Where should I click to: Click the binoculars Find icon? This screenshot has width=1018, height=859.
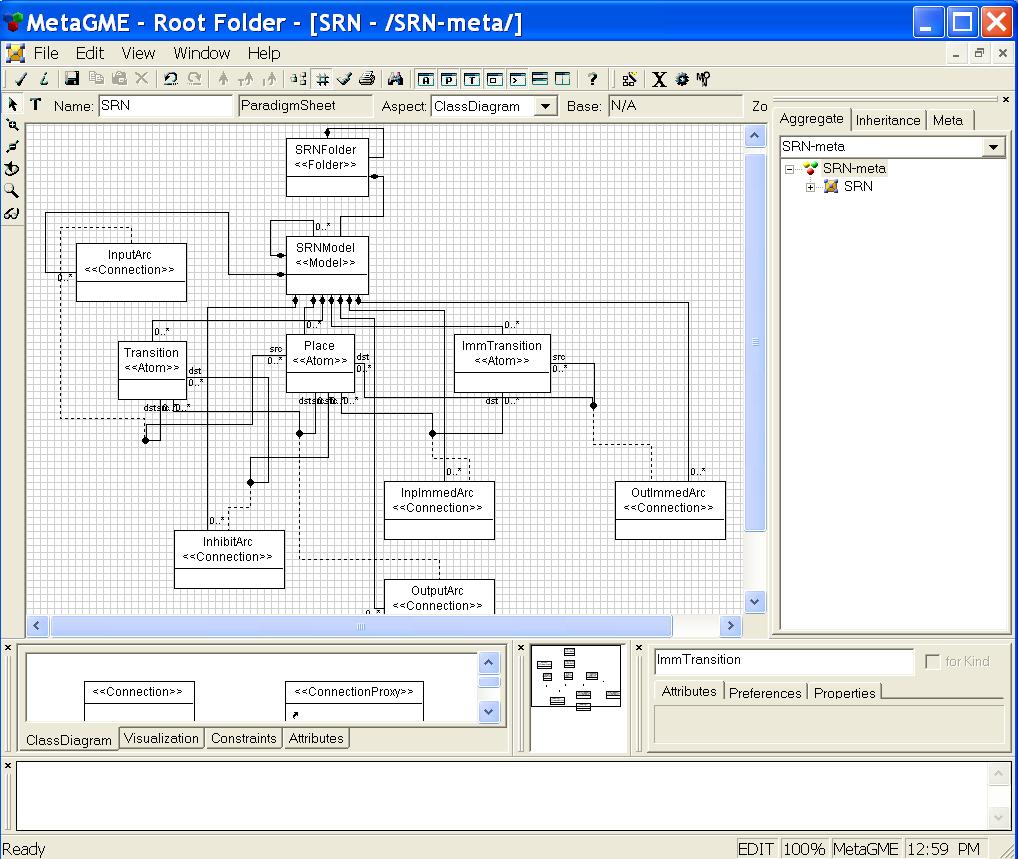pyautogui.click(x=395, y=79)
